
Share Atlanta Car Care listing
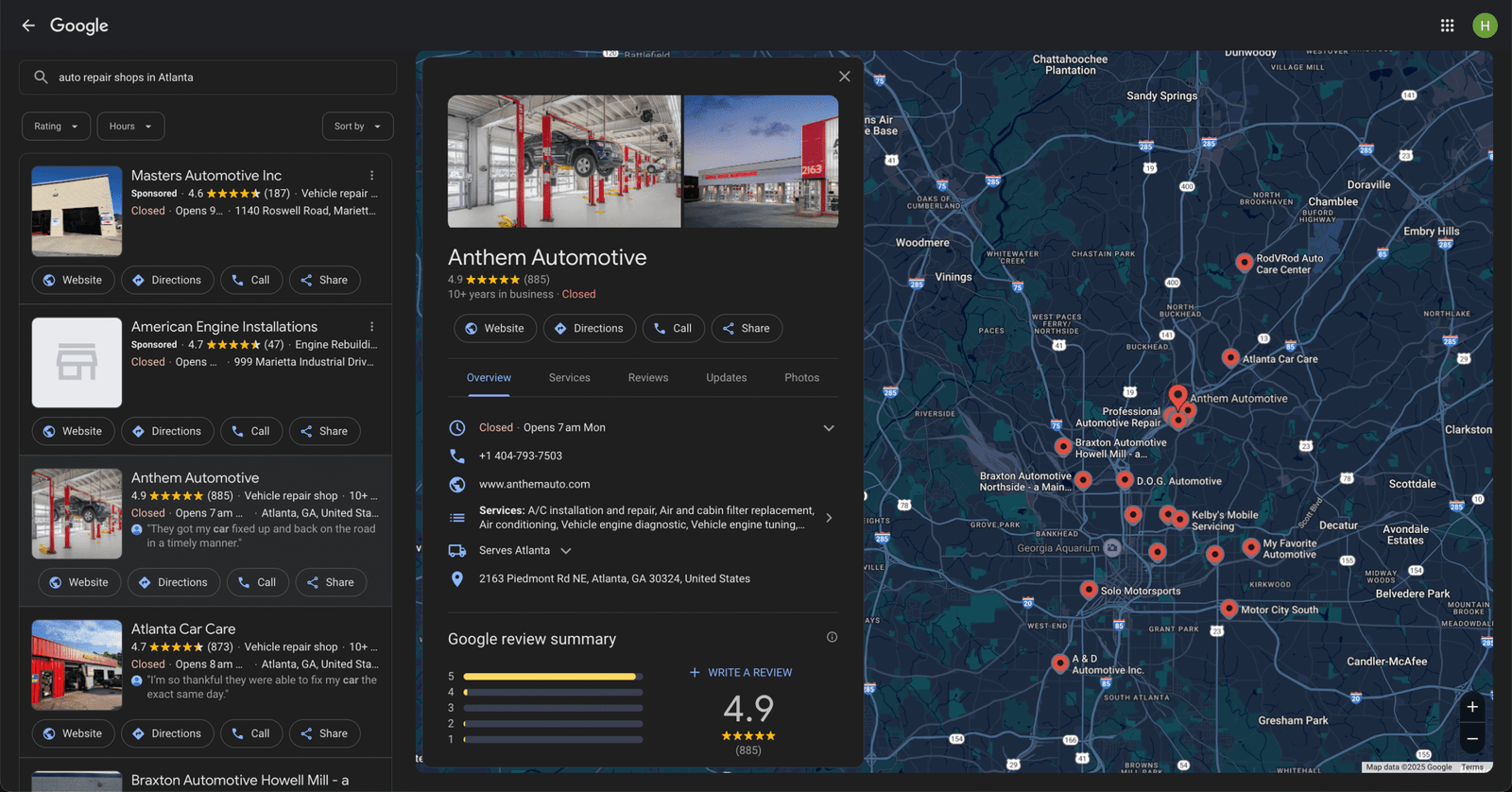324,733
